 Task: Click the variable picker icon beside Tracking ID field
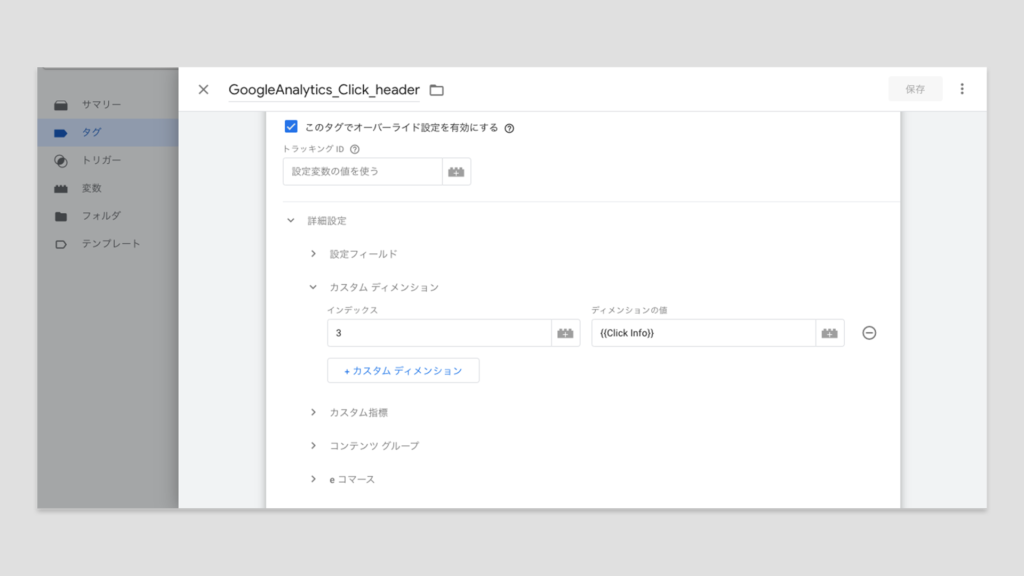click(456, 172)
